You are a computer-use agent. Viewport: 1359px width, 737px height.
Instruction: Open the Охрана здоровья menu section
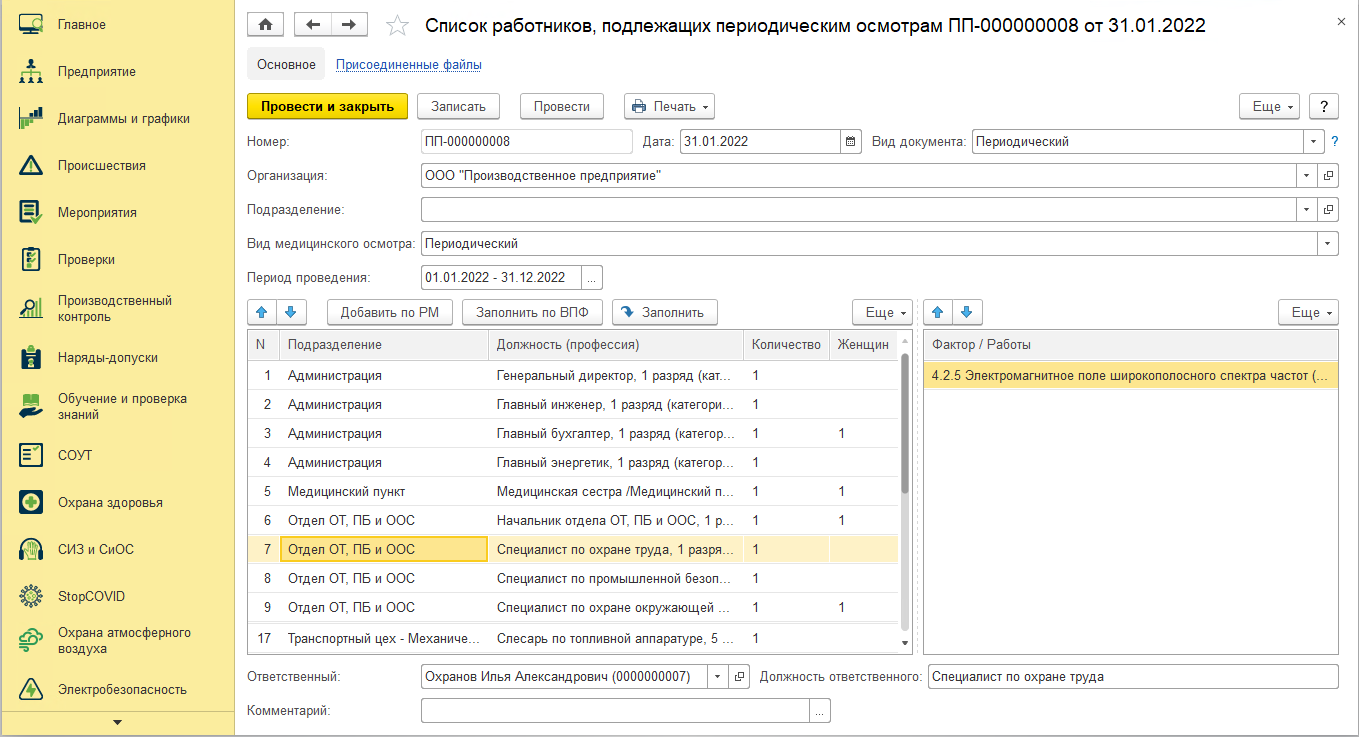click(110, 502)
